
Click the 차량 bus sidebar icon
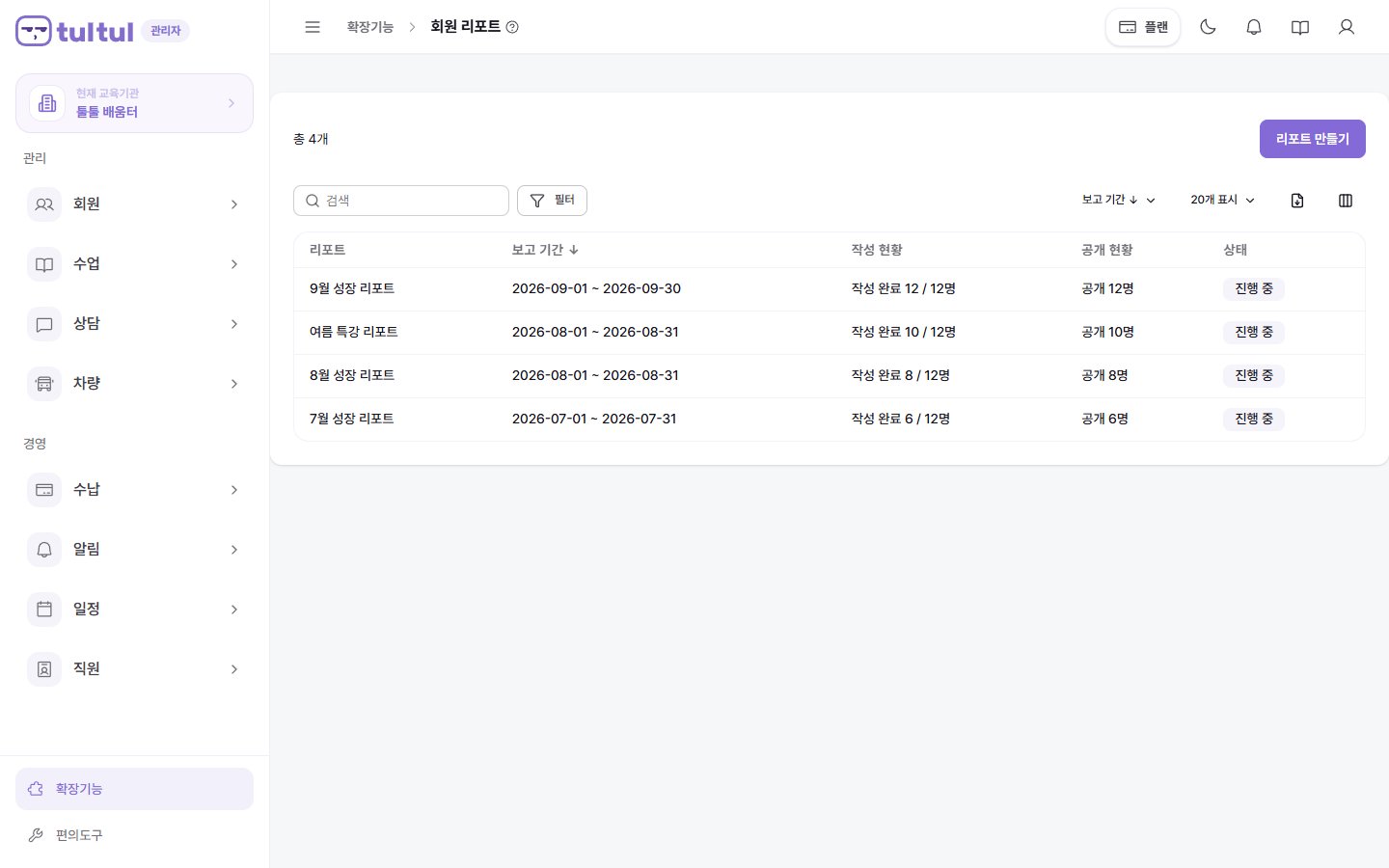(44, 384)
